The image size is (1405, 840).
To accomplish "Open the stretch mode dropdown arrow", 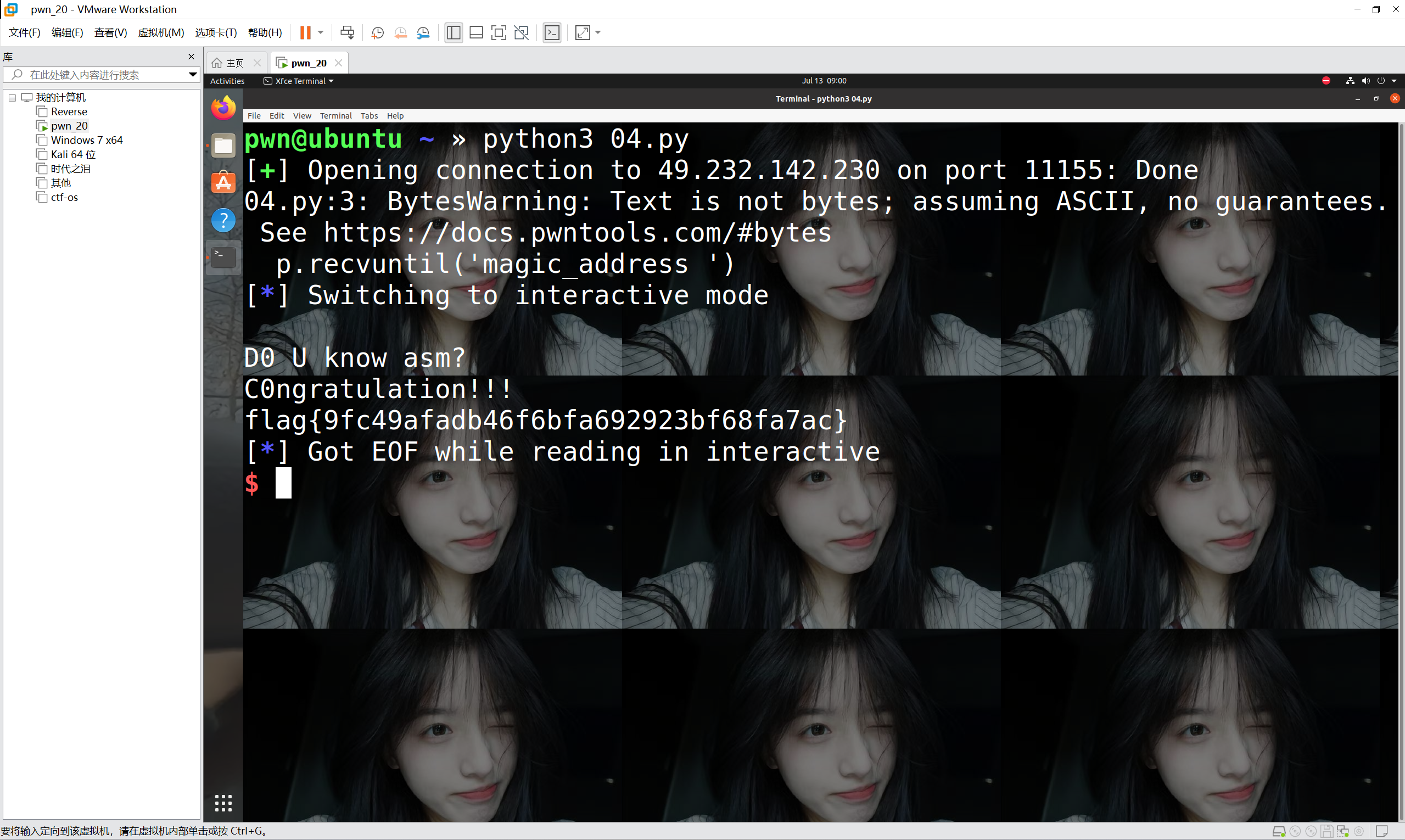I will (x=598, y=33).
